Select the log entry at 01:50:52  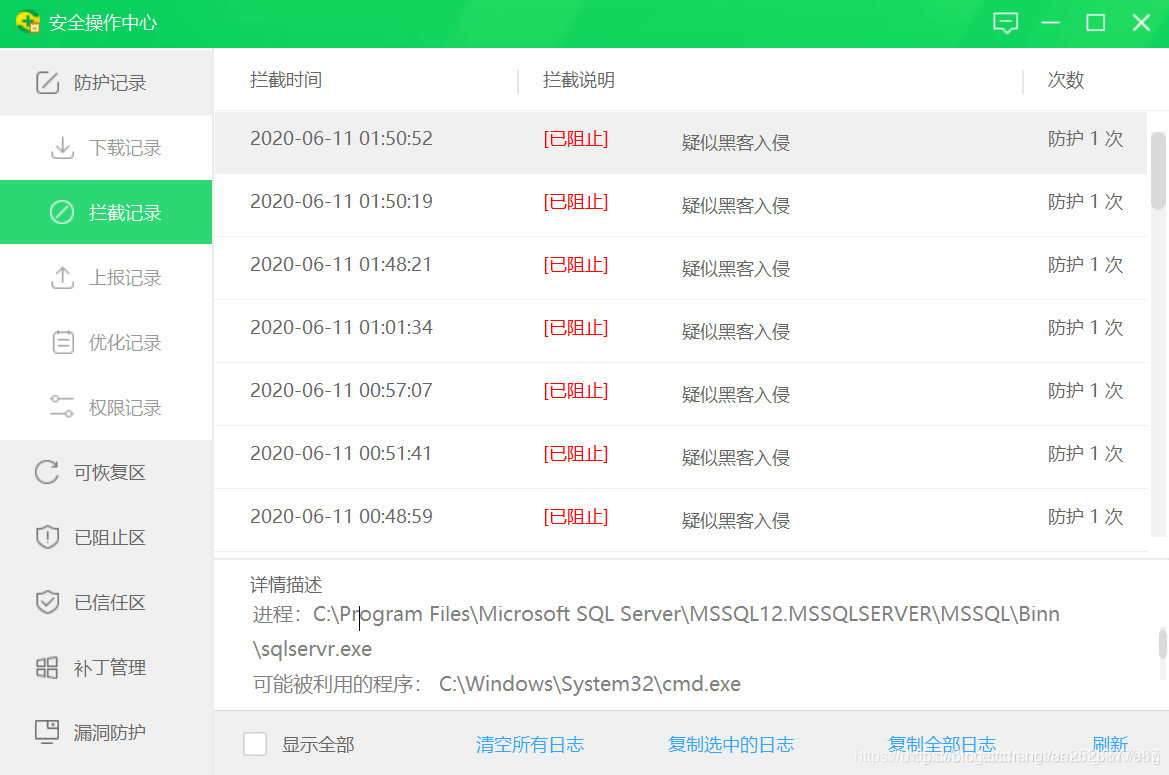(681, 142)
